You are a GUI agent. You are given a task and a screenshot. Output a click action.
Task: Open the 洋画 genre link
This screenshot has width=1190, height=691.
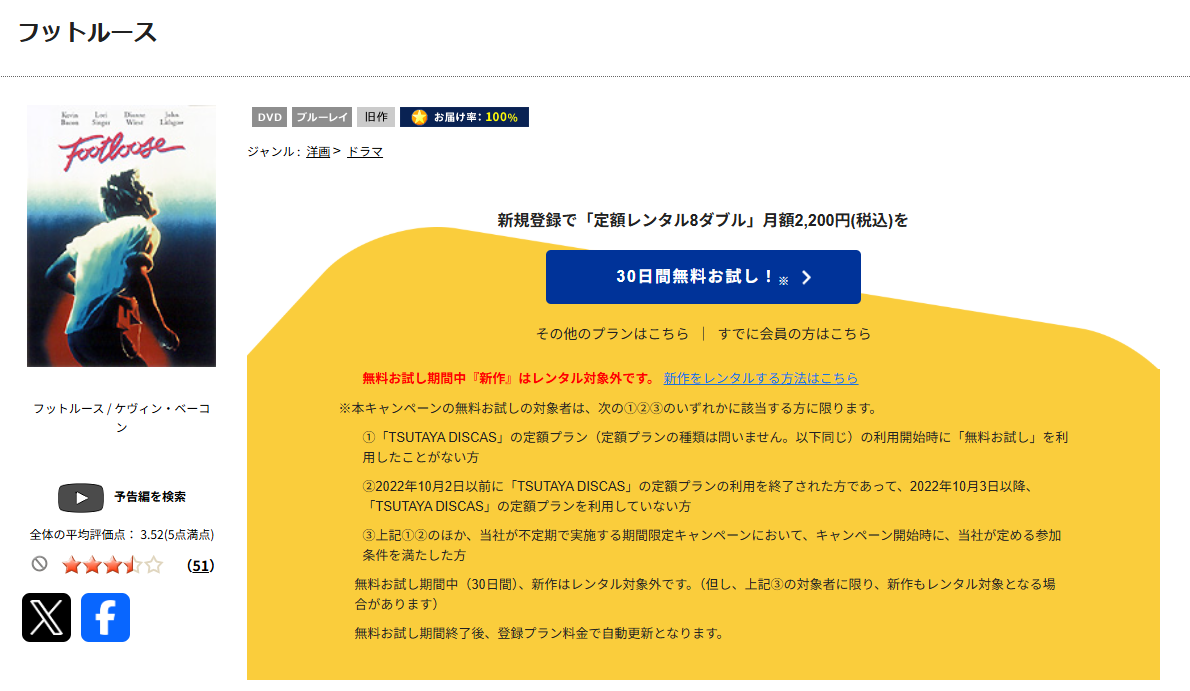tap(318, 152)
